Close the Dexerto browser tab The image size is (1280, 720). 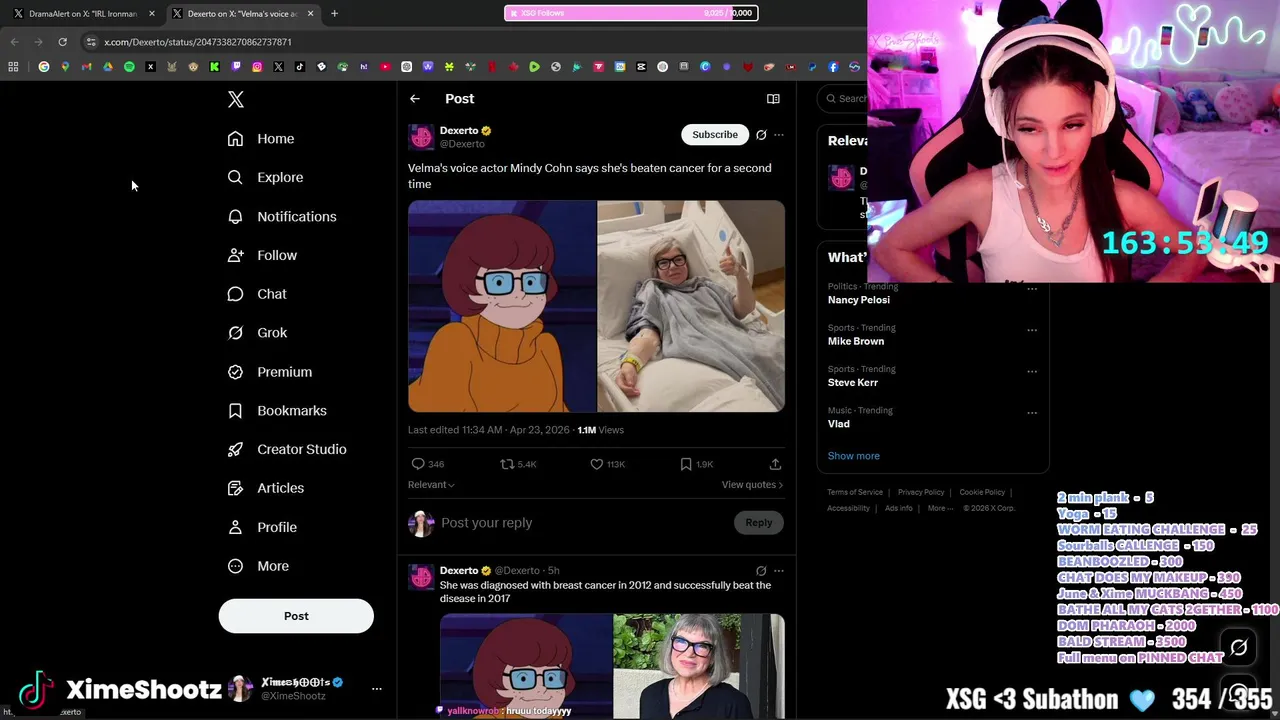point(310,13)
